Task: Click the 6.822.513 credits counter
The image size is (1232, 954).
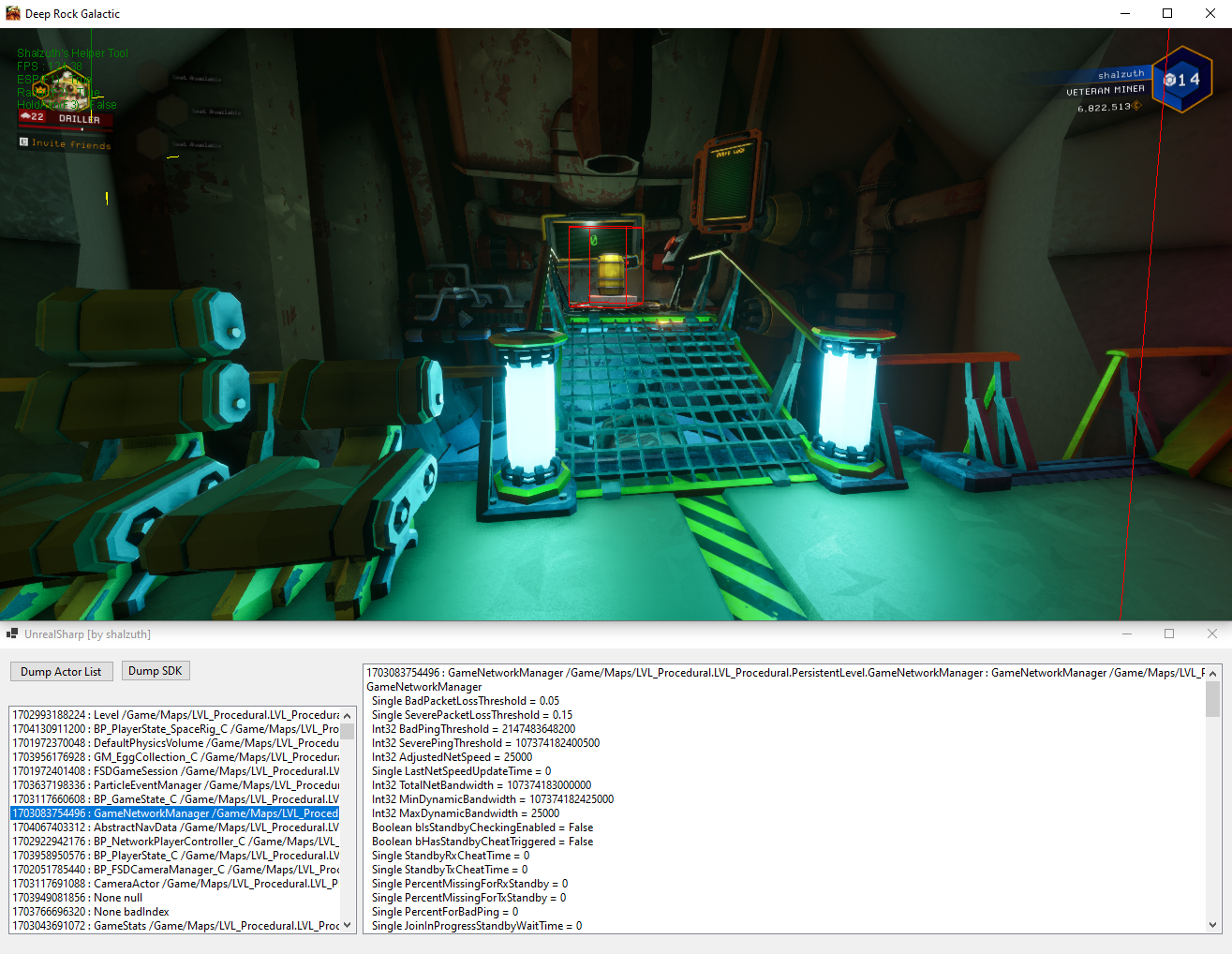Action: click(x=1109, y=107)
